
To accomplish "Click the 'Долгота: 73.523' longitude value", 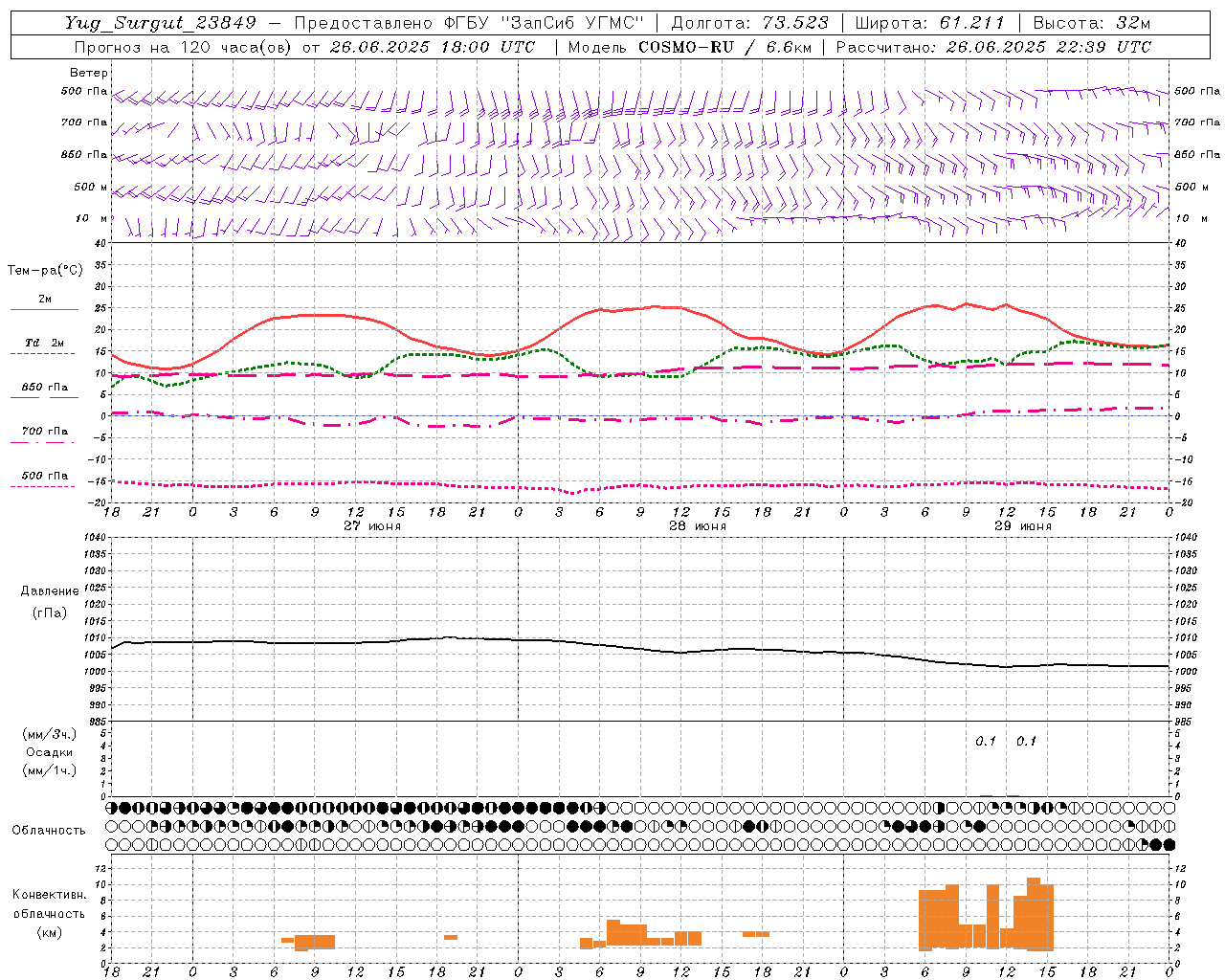I will (x=750, y=23).
